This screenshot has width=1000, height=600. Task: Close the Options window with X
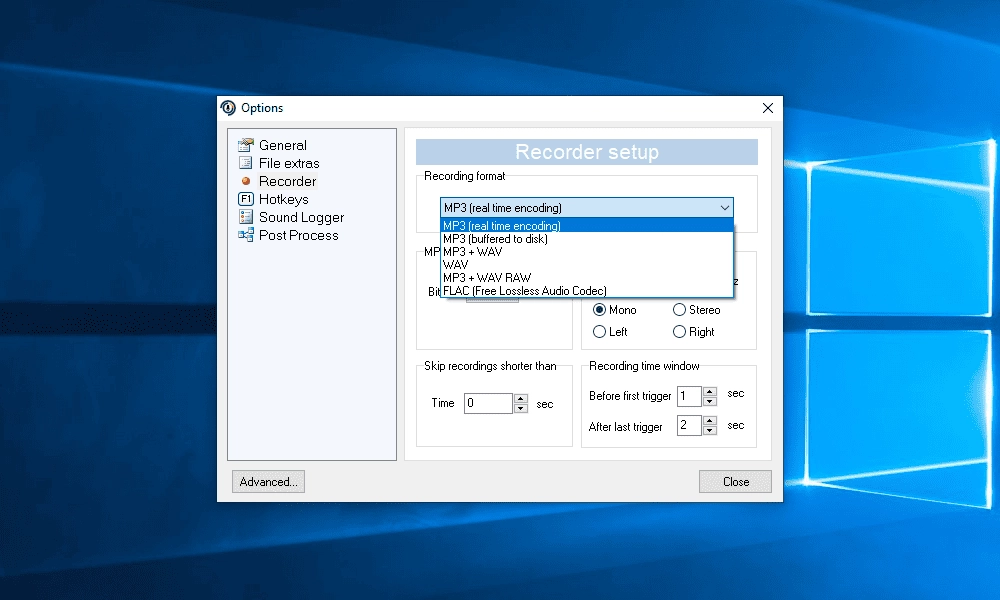768,108
